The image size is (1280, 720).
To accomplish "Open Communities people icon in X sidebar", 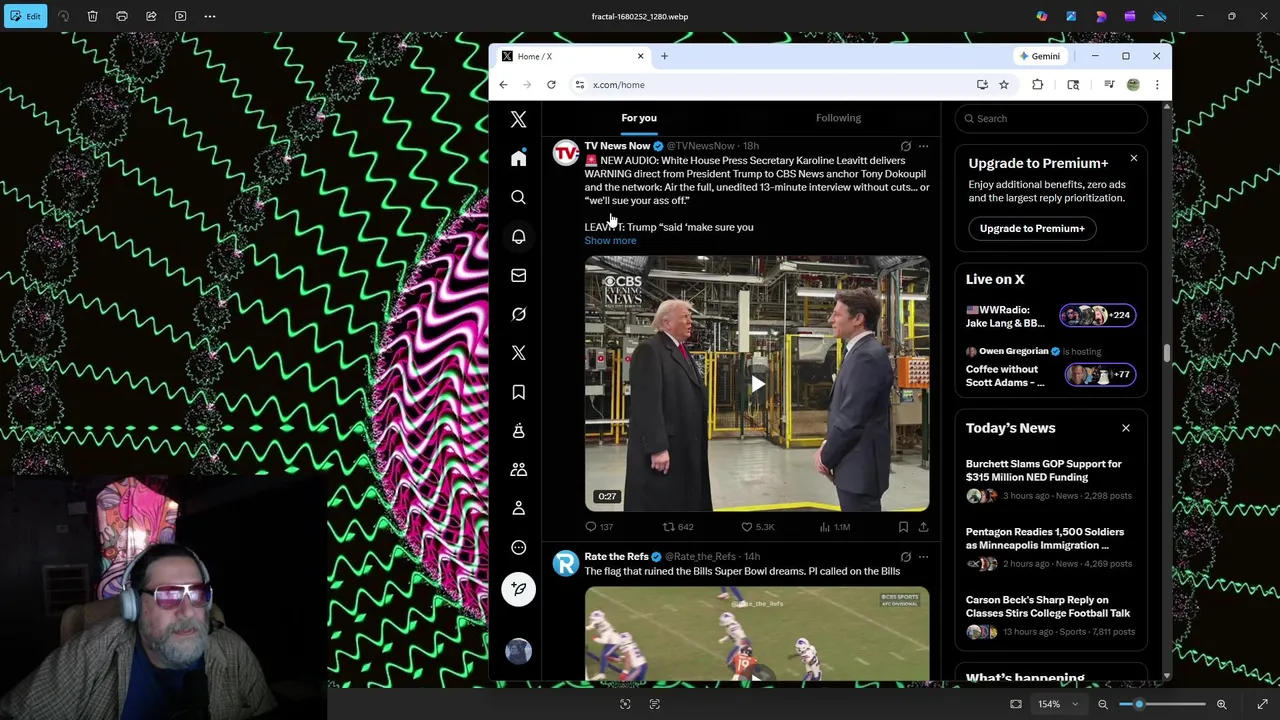I will point(518,469).
